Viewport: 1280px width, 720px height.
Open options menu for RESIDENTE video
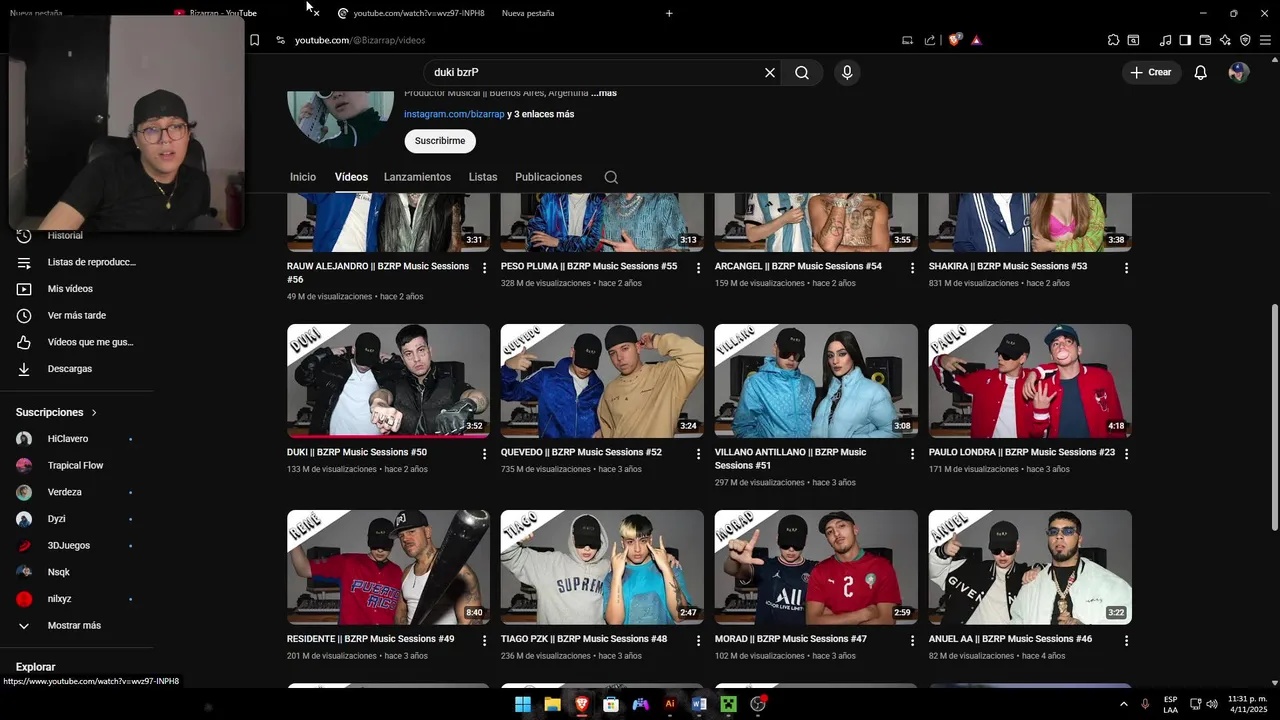pos(485,640)
